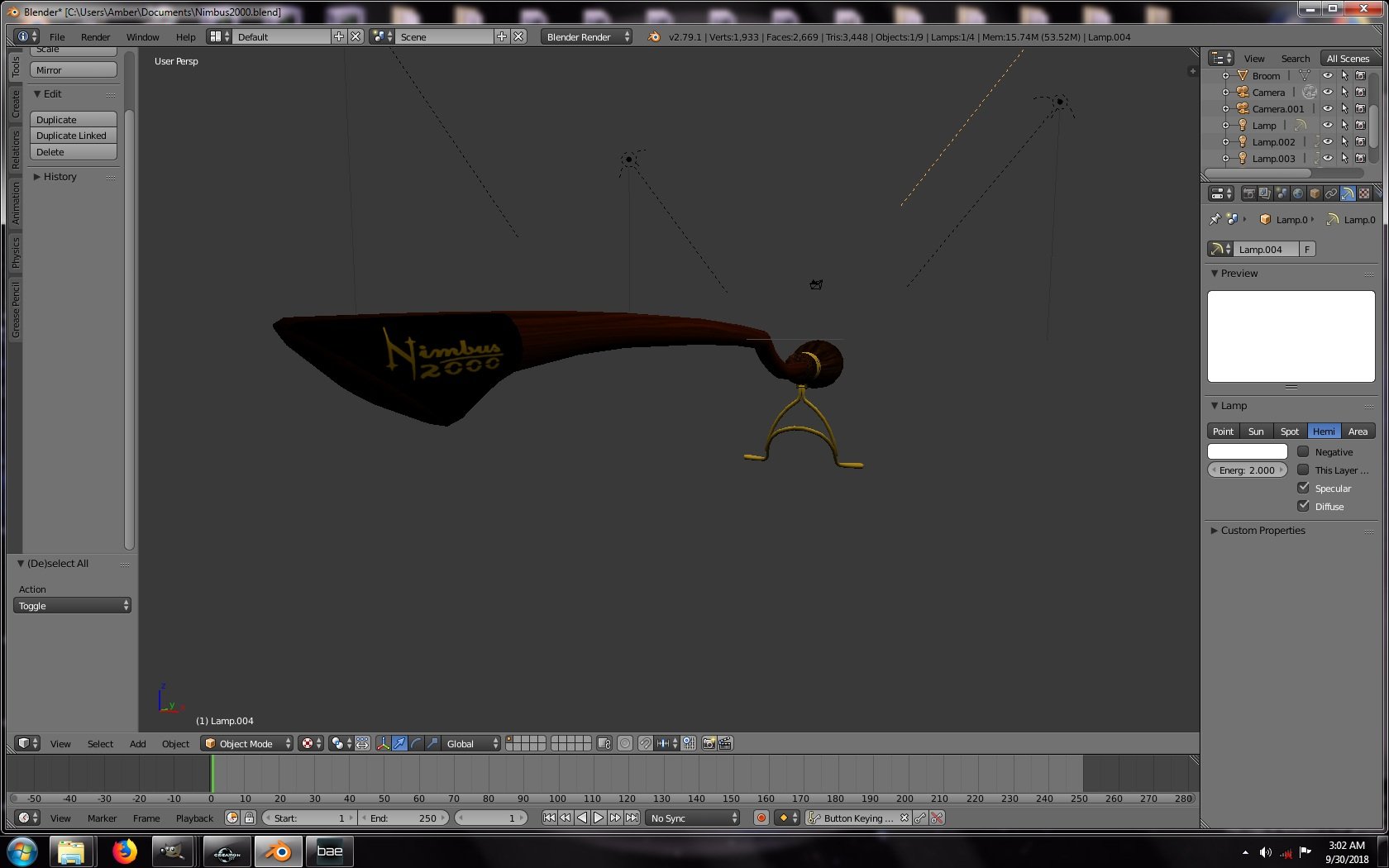Jump to the last frame
The width and height of the screenshot is (1389, 868).
[x=632, y=818]
